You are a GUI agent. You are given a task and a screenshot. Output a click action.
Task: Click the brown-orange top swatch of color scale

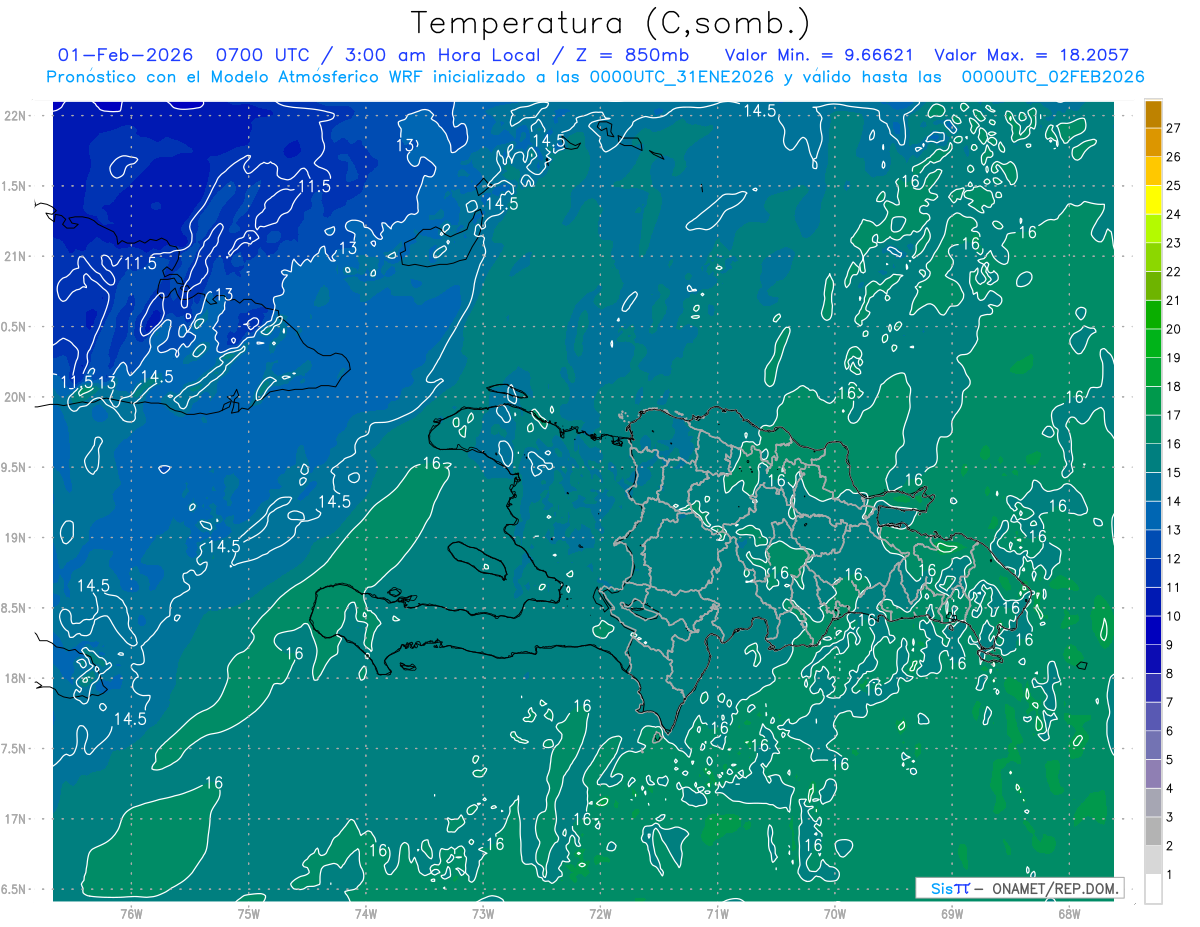point(1153,114)
